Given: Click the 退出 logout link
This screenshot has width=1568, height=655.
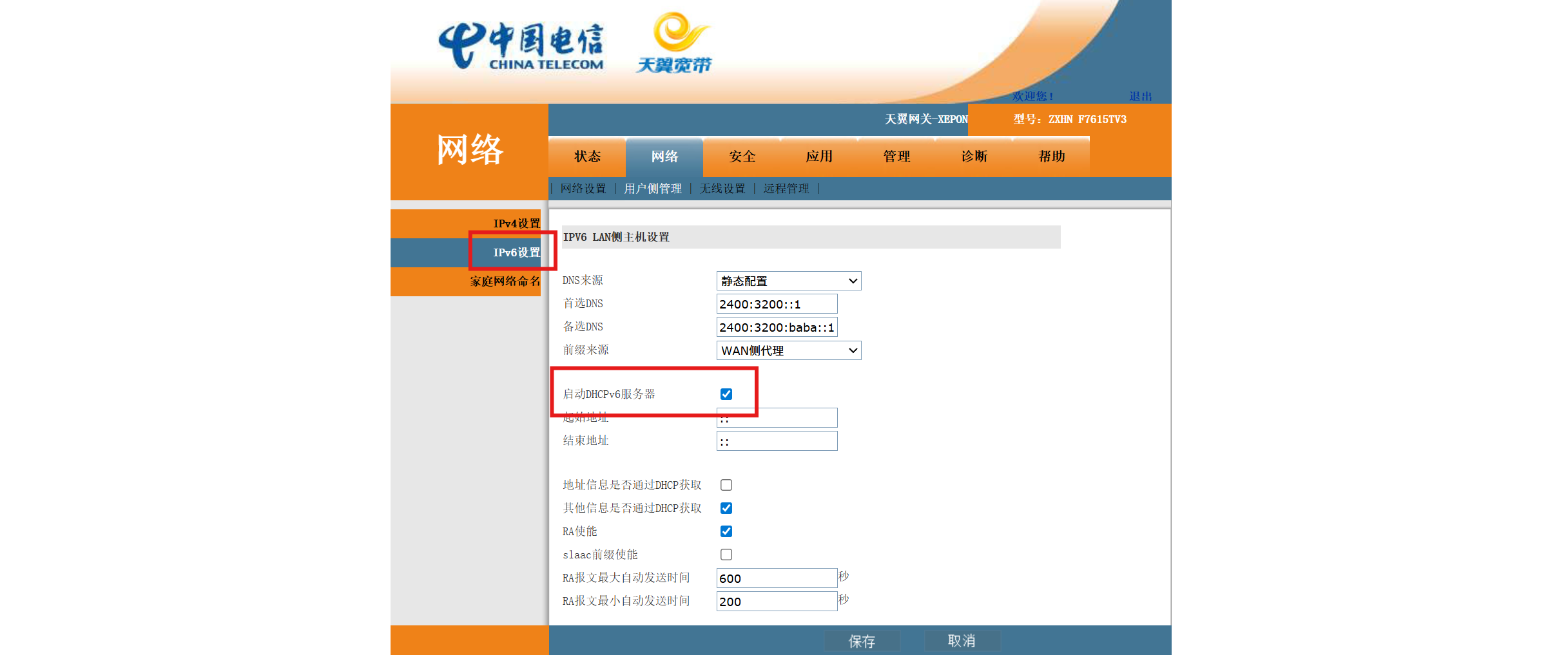Looking at the screenshot, I should click(x=1140, y=96).
